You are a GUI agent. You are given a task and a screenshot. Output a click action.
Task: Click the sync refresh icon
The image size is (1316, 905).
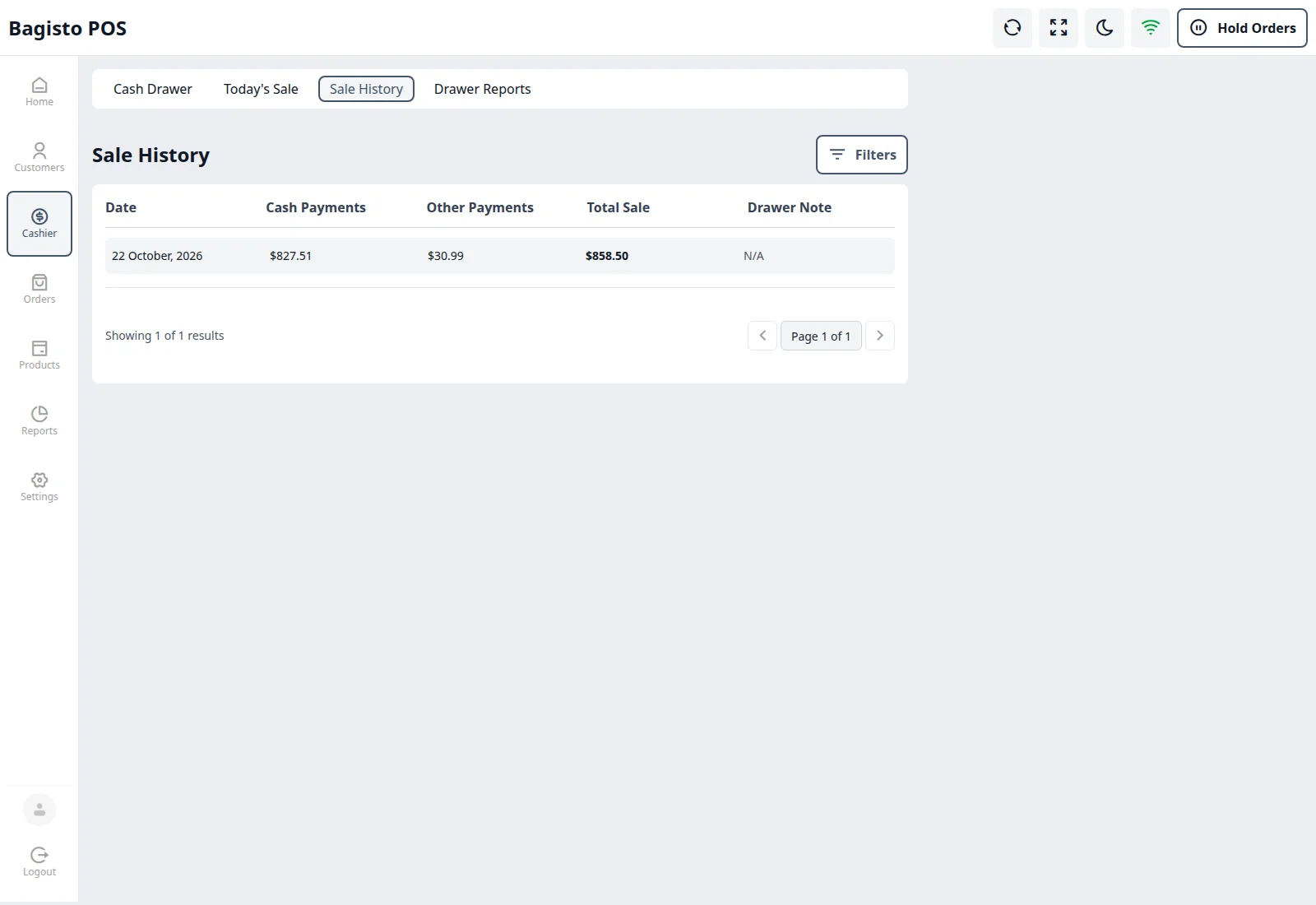[1012, 28]
